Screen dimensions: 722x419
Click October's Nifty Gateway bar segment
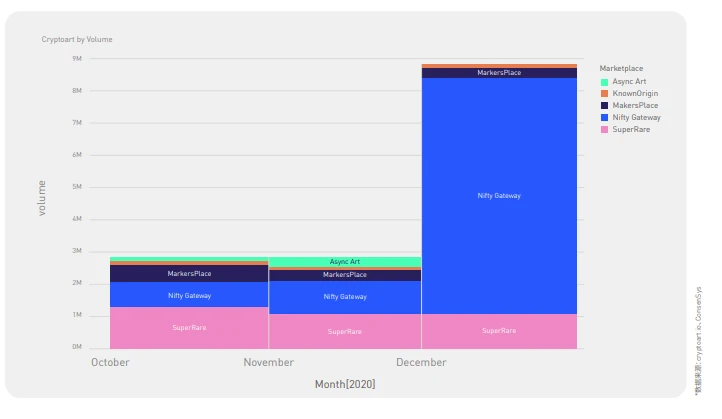tap(189, 295)
